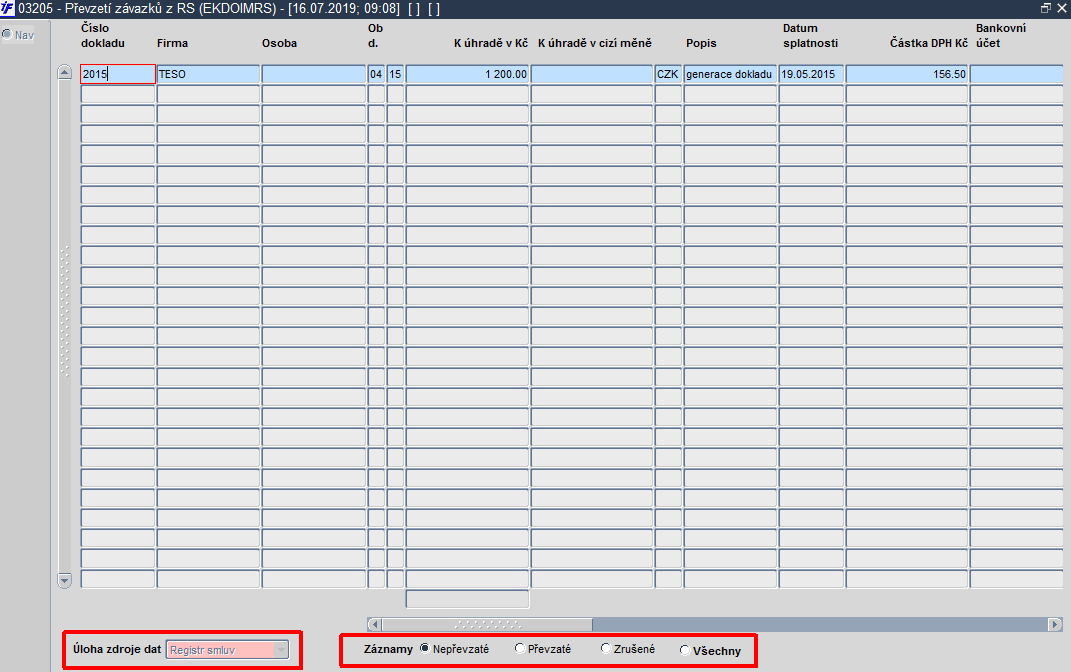Image resolution: width=1071 pixels, height=672 pixels.
Task: Click the Číslo dokladu column header
Action: [x=102, y=36]
